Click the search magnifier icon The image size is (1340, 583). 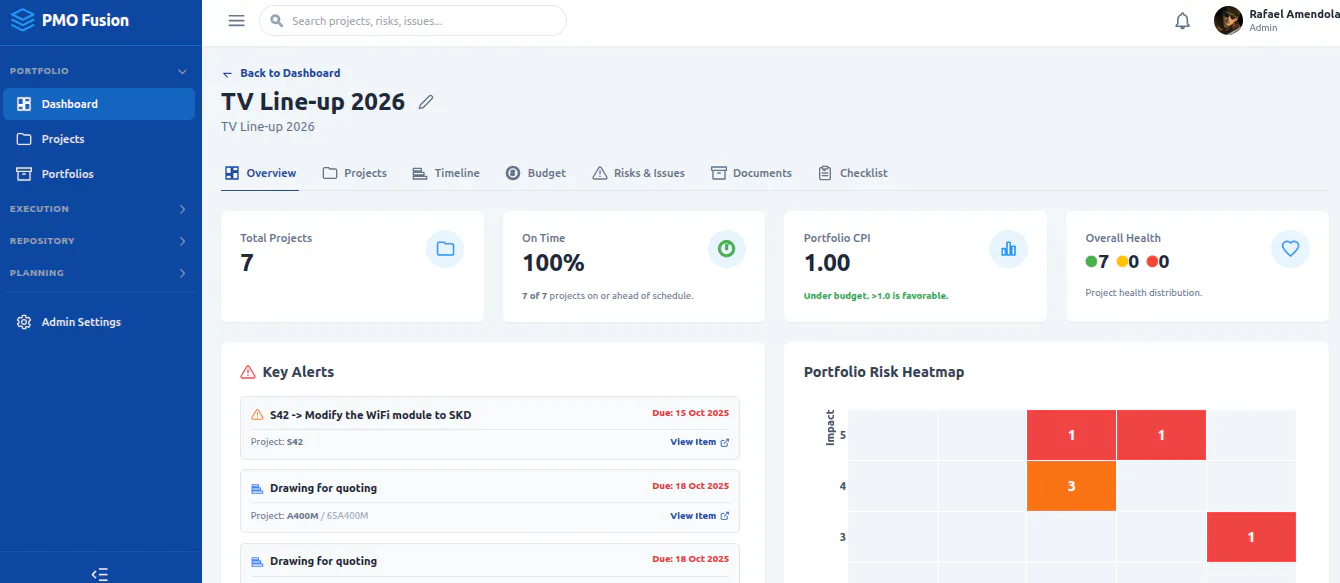(276, 21)
